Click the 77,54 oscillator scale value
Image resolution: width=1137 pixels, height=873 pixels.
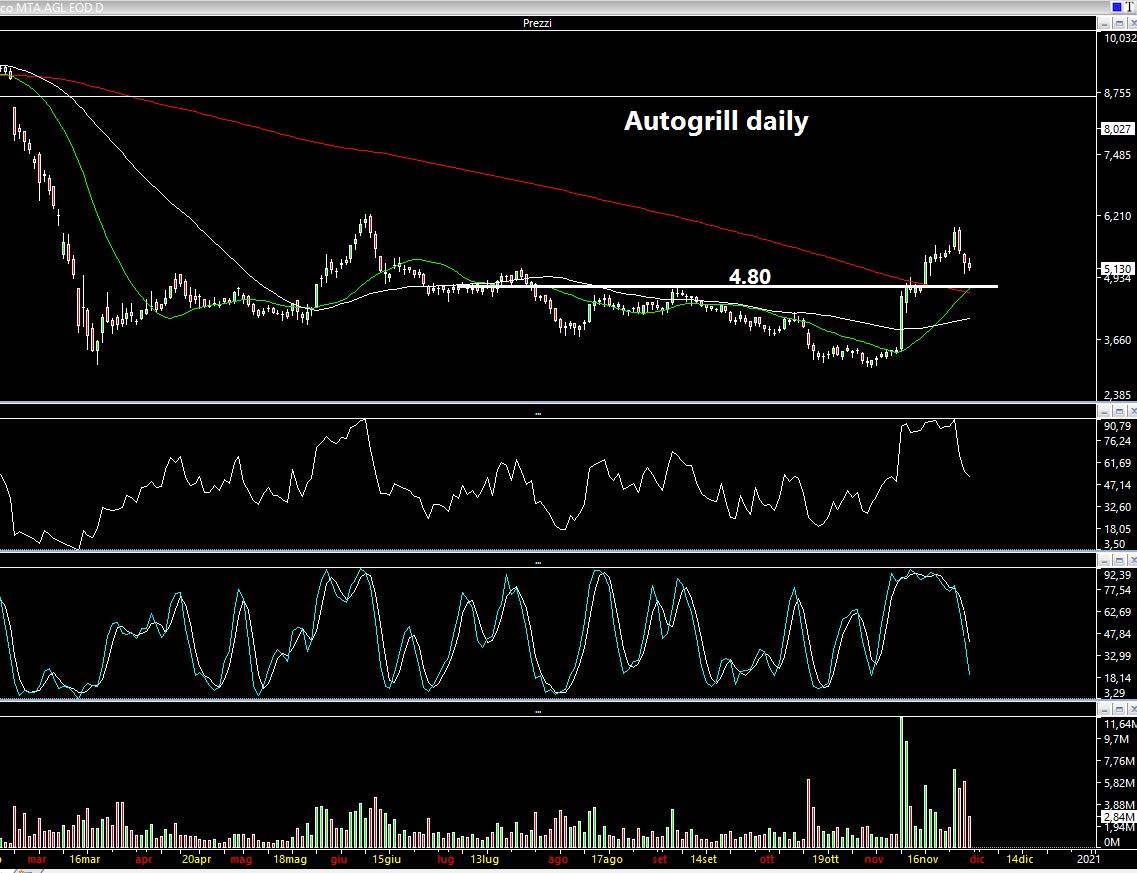pyautogui.click(x=1117, y=591)
